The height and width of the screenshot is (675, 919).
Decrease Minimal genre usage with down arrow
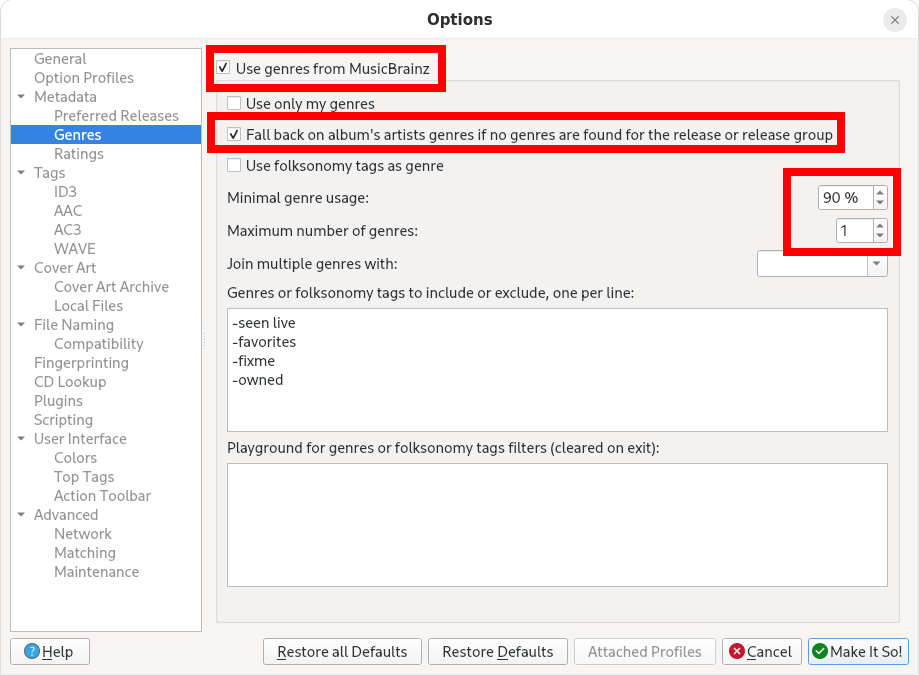[879, 203]
